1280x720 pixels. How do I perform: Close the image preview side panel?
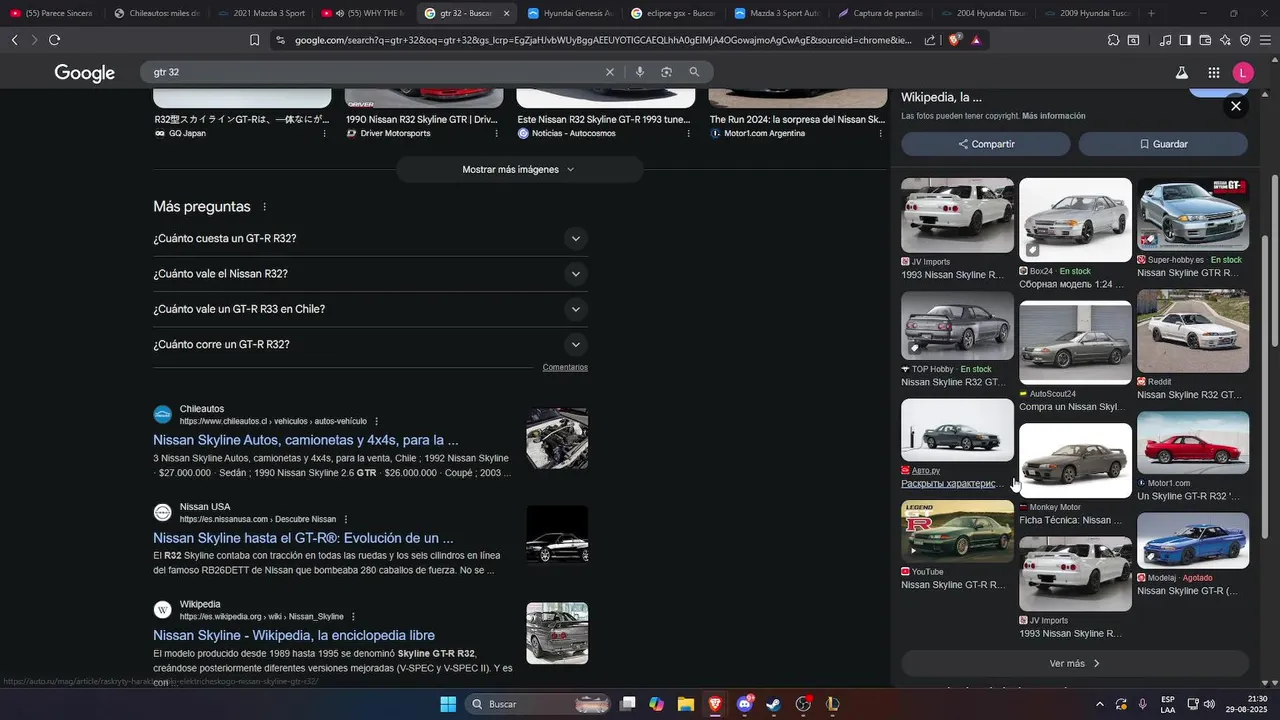click(x=1236, y=106)
